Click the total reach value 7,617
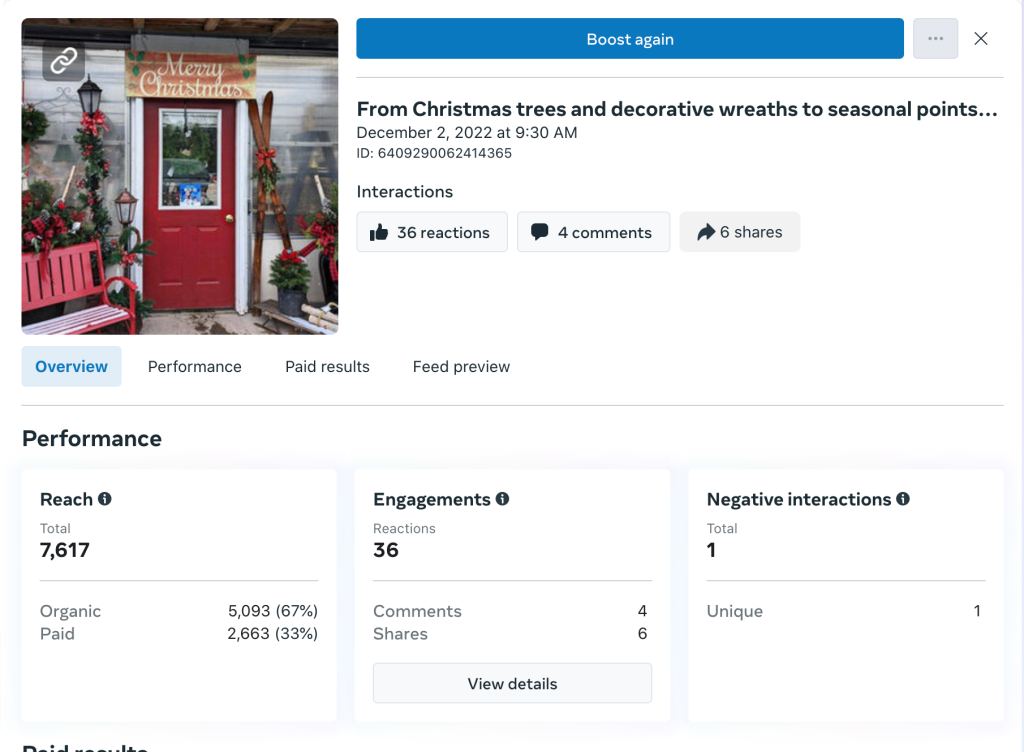This screenshot has height=752, width=1024. [x=65, y=550]
